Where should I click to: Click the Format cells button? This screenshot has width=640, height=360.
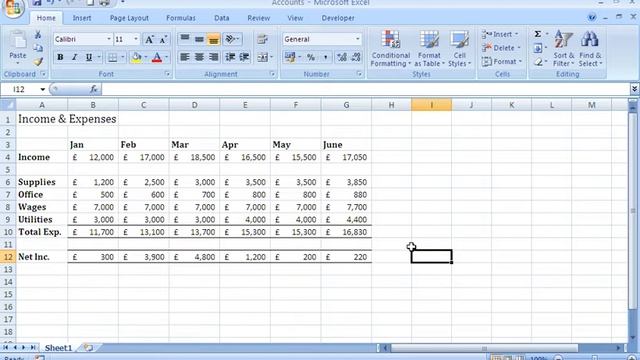(502, 62)
